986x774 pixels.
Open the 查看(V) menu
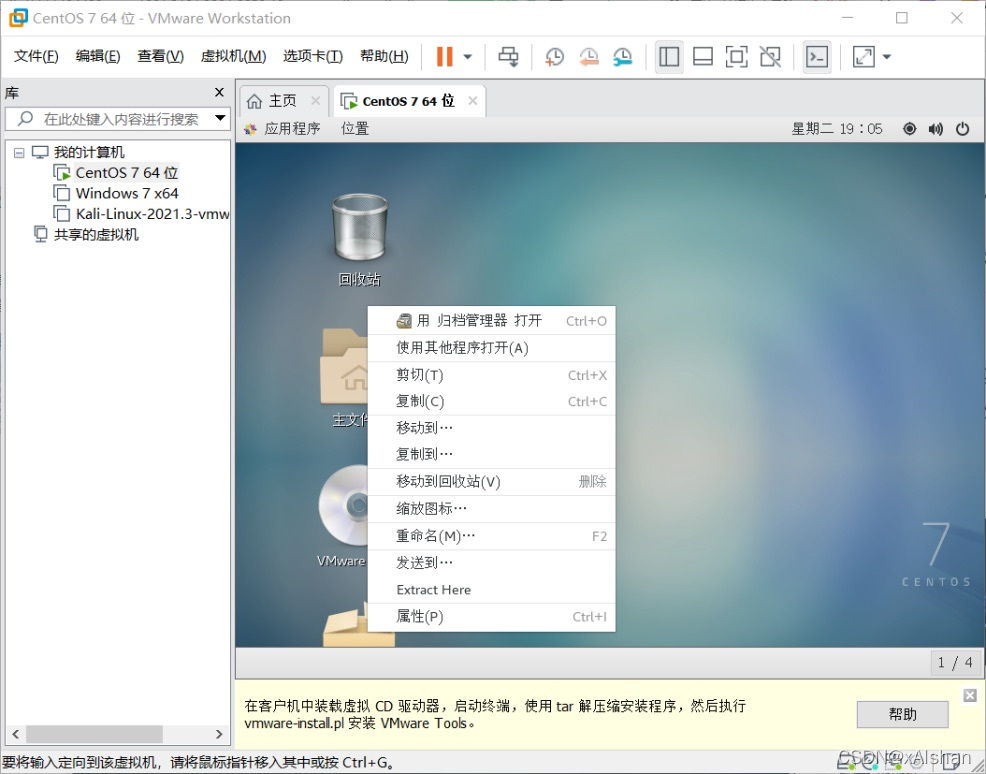tap(160, 56)
